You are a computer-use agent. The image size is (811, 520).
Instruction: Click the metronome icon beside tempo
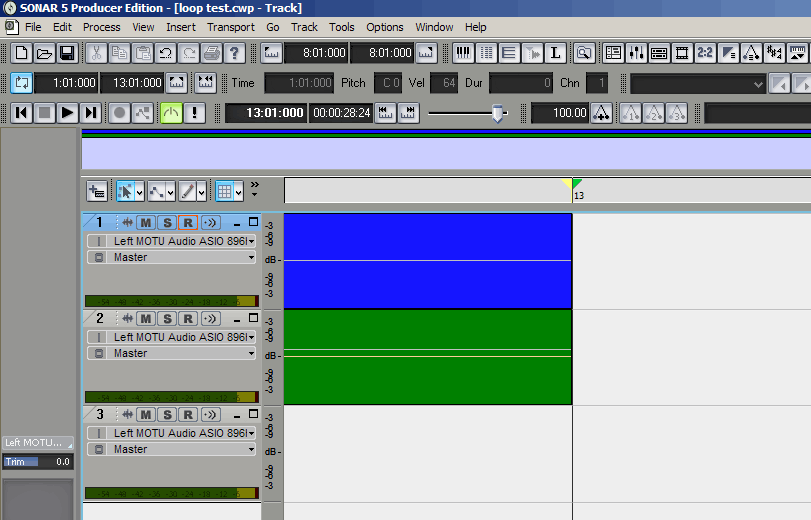tap(601, 113)
